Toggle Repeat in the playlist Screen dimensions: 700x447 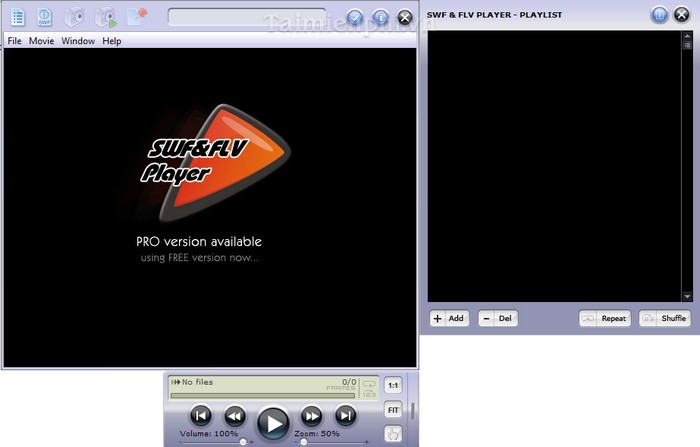coord(605,318)
